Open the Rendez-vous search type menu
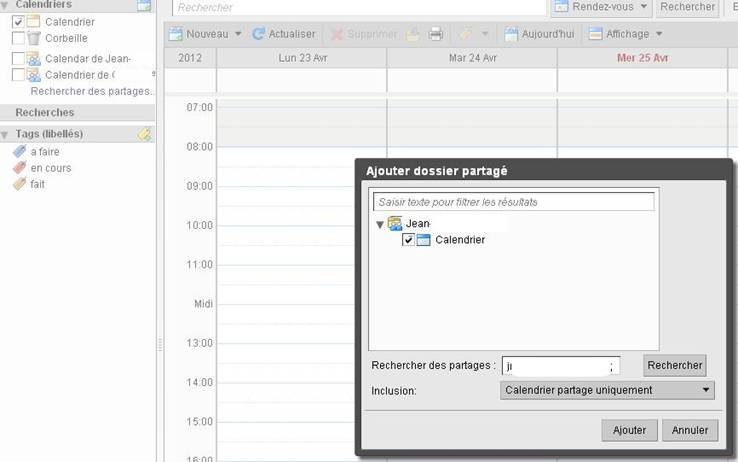The image size is (738, 462). coord(600,7)
